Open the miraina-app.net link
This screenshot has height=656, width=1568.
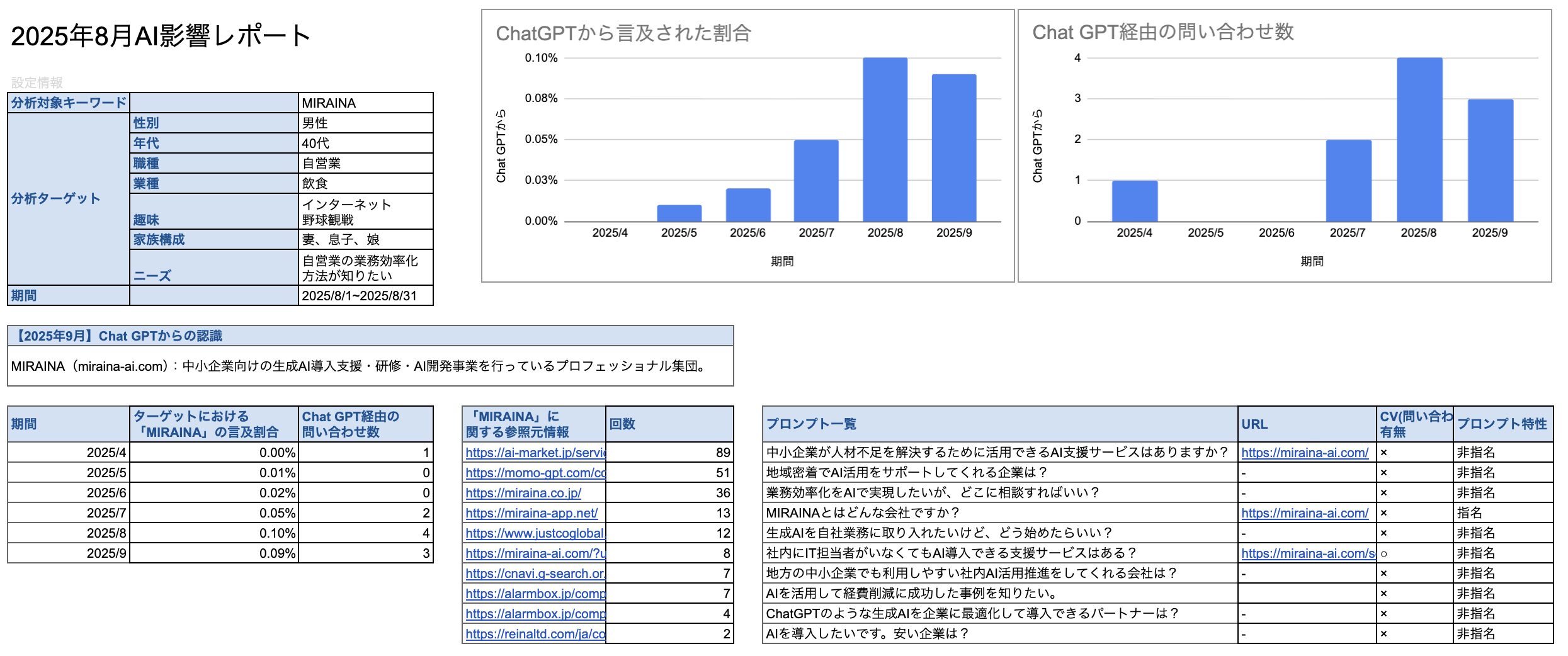tap(531, 512)
